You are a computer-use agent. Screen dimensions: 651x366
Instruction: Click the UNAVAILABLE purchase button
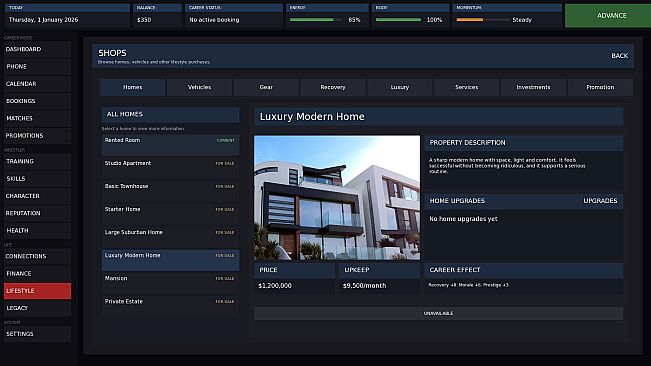pyautogui.click(x=438, y=313)
